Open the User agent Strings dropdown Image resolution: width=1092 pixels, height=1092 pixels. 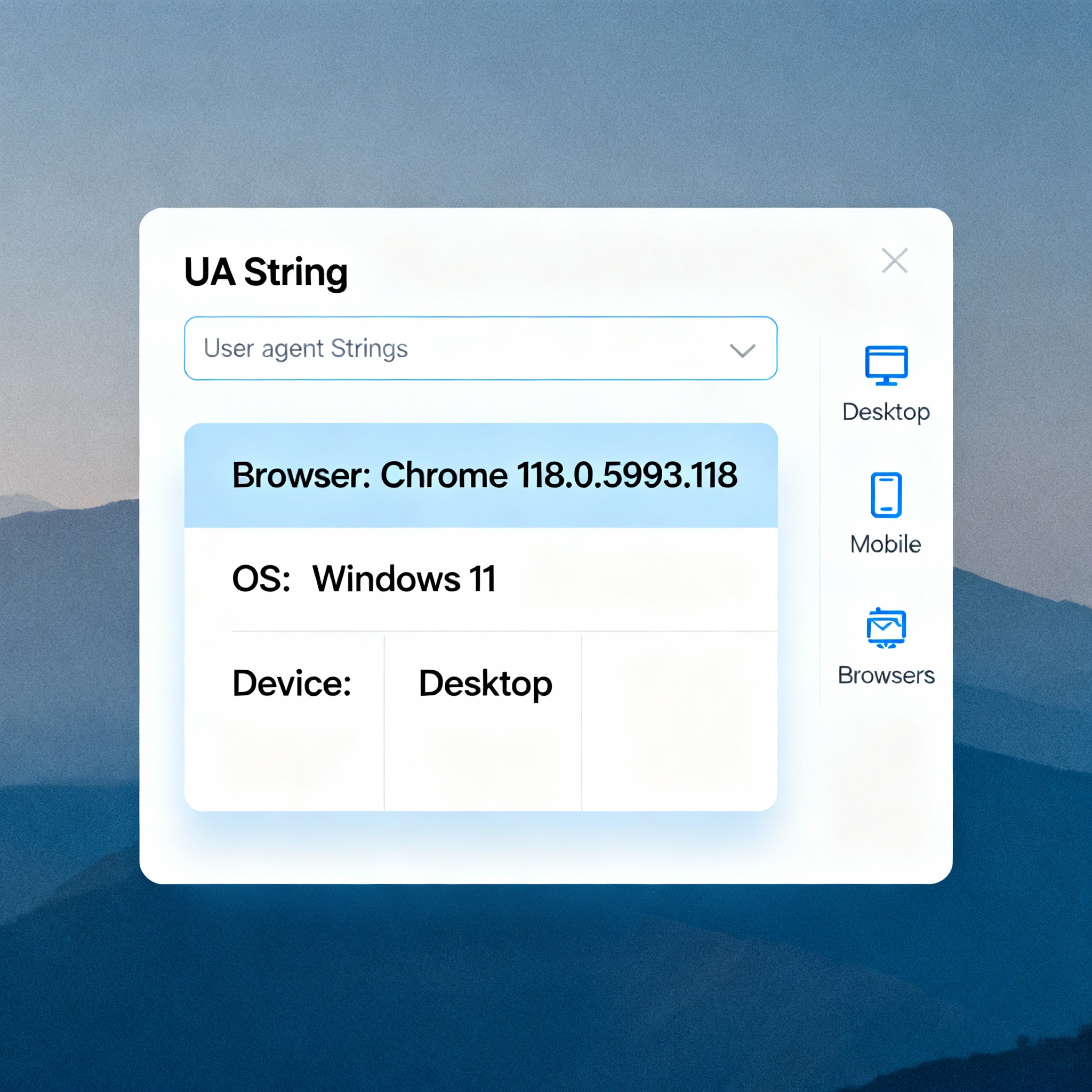click(x=480, y=348)
